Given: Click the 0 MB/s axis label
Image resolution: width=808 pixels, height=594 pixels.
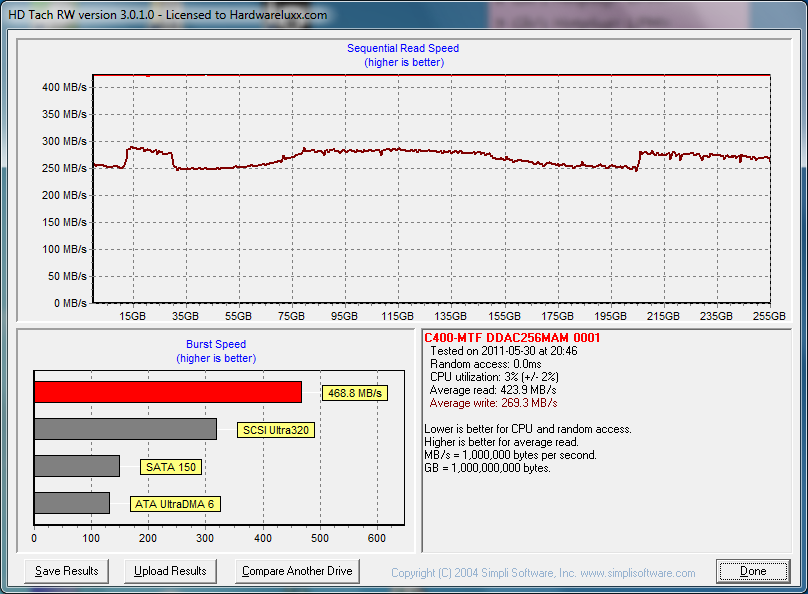Looking at the screenshot, I should point(71,303).
